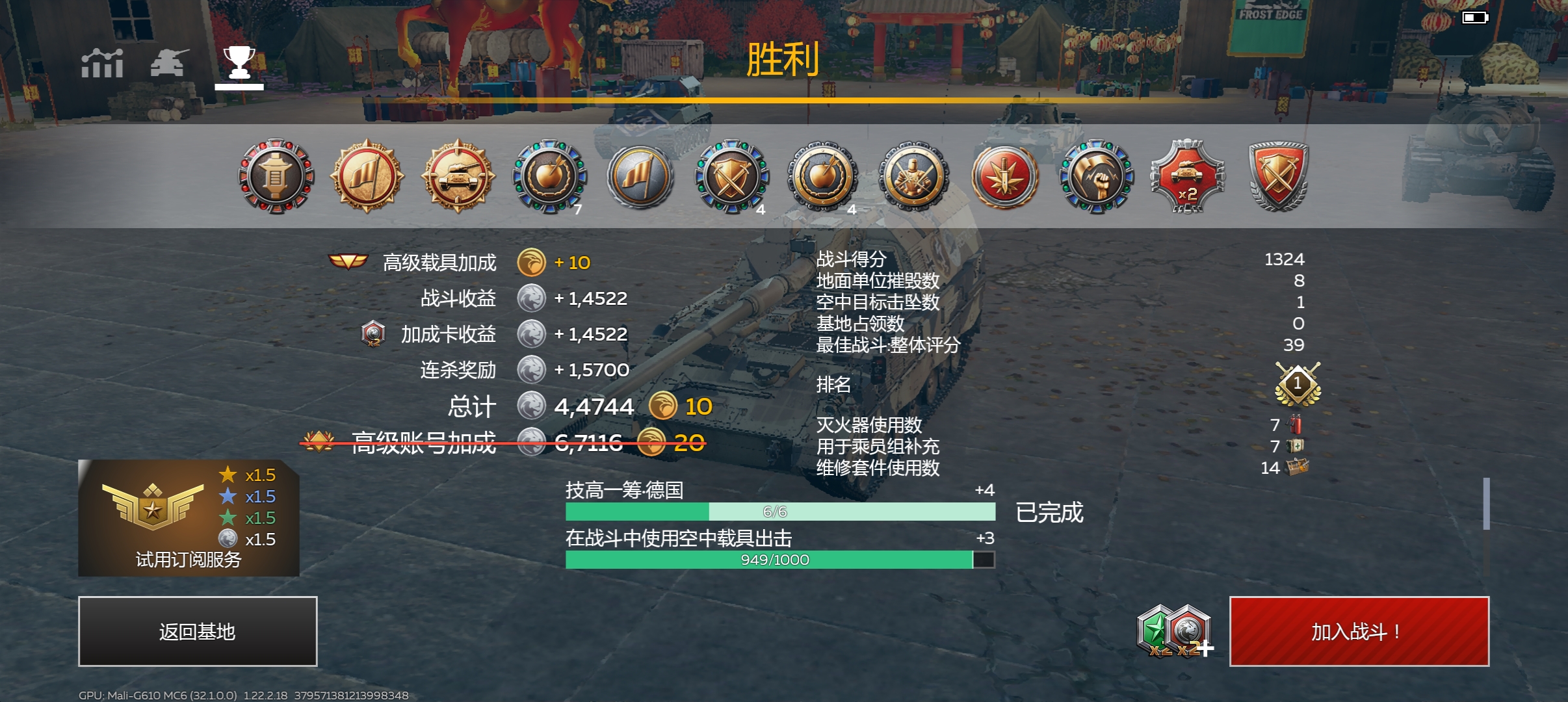Open the 试用订阅服务 subscription card
The height and width of the screenshot is (702, 1568).
pyautogui.click(x=189, y=518)
